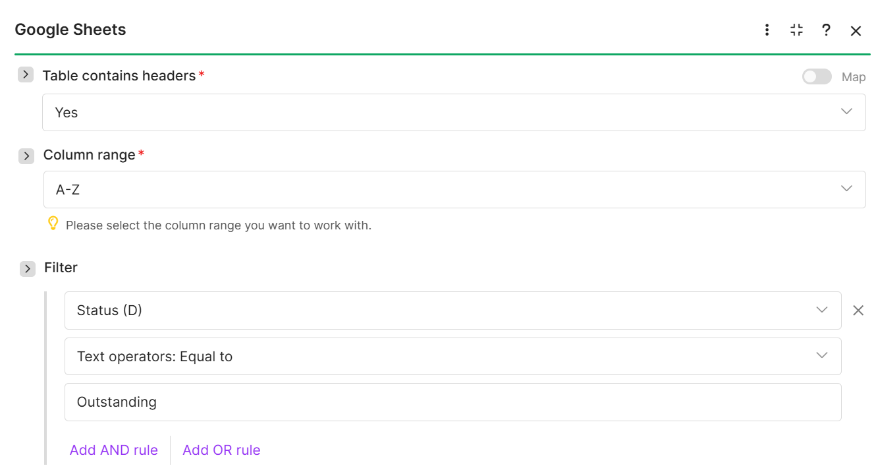Viewport: 874px width, 472px height.
Task: Expand the Column range chevron
Action: click(26, 155)
